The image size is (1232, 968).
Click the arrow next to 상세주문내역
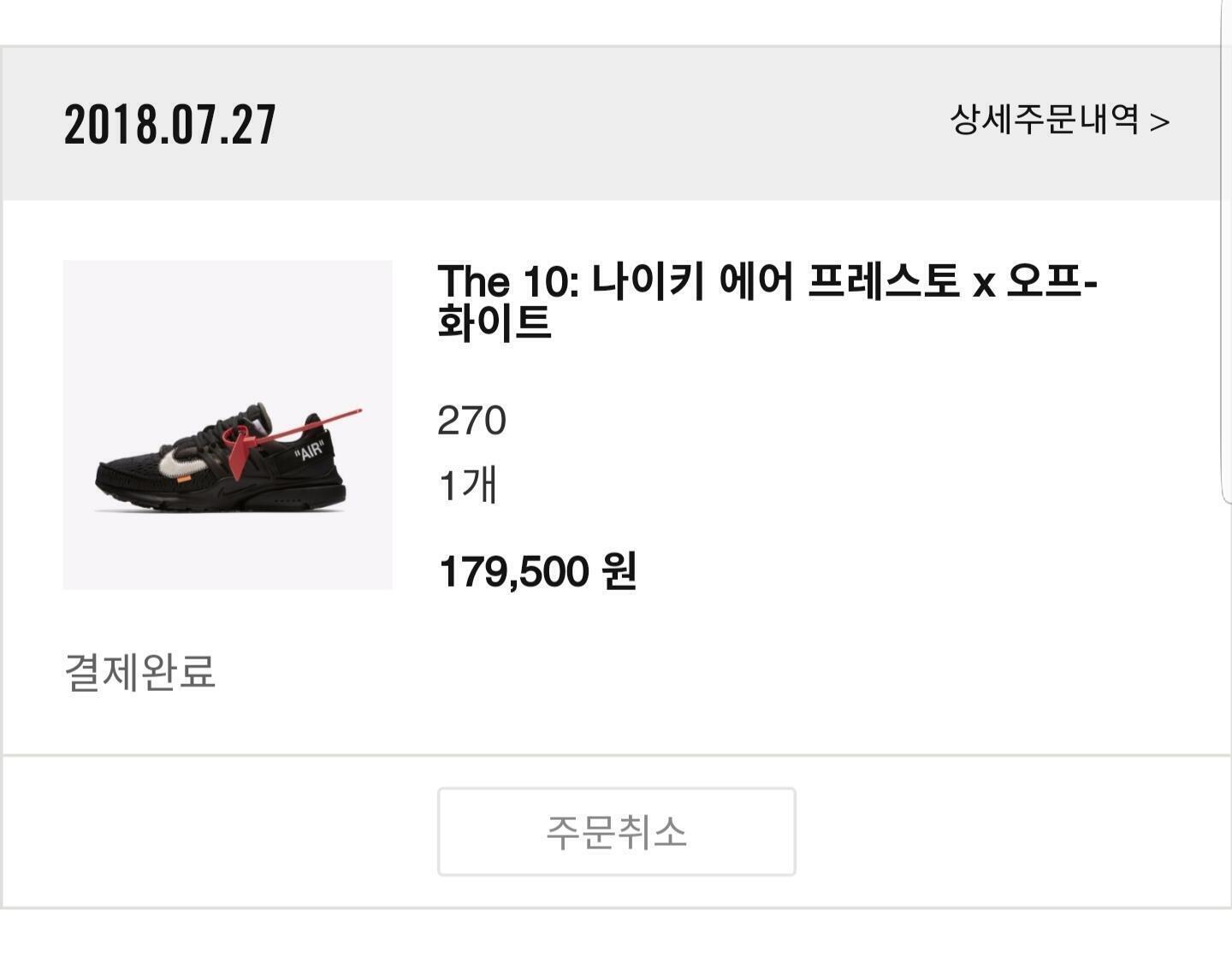(x=1160, y=122)
